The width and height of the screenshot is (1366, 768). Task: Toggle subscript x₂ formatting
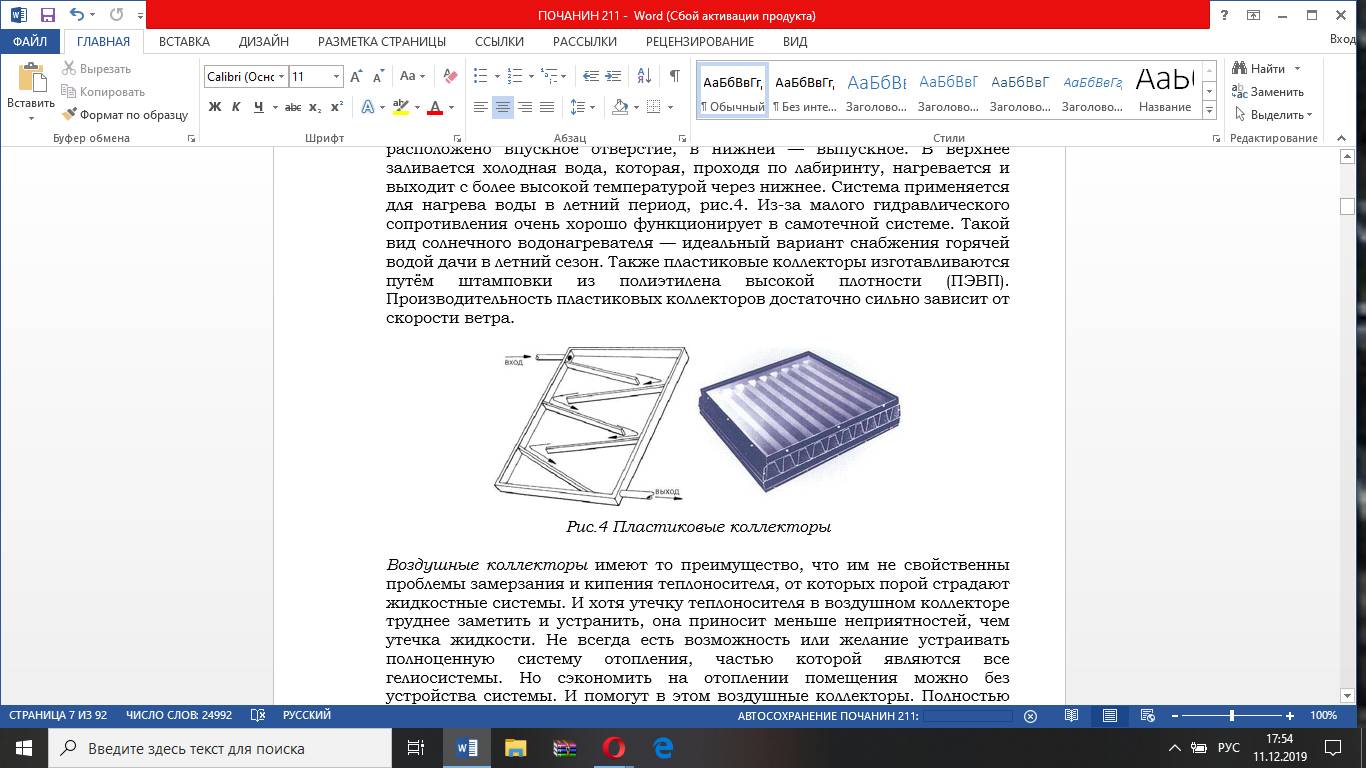click(x=315, y=107)
